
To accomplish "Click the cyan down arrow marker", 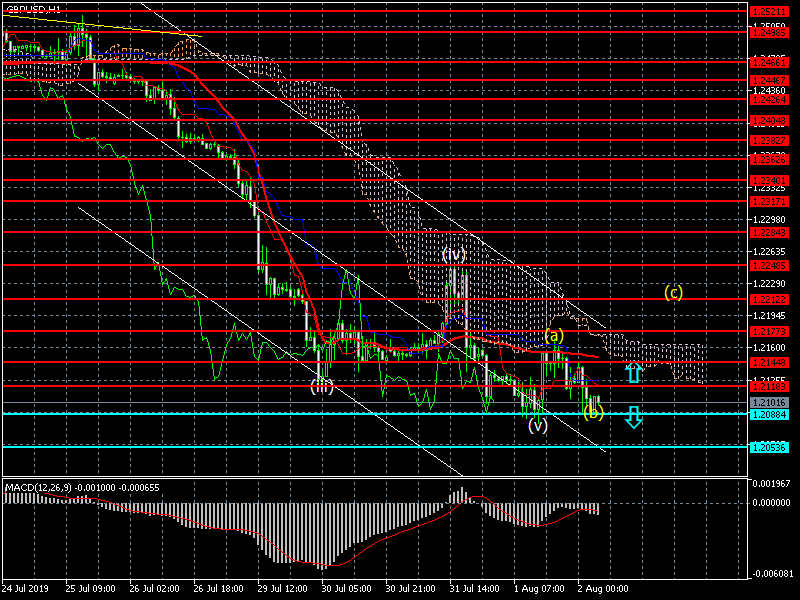I will (633, 417).
